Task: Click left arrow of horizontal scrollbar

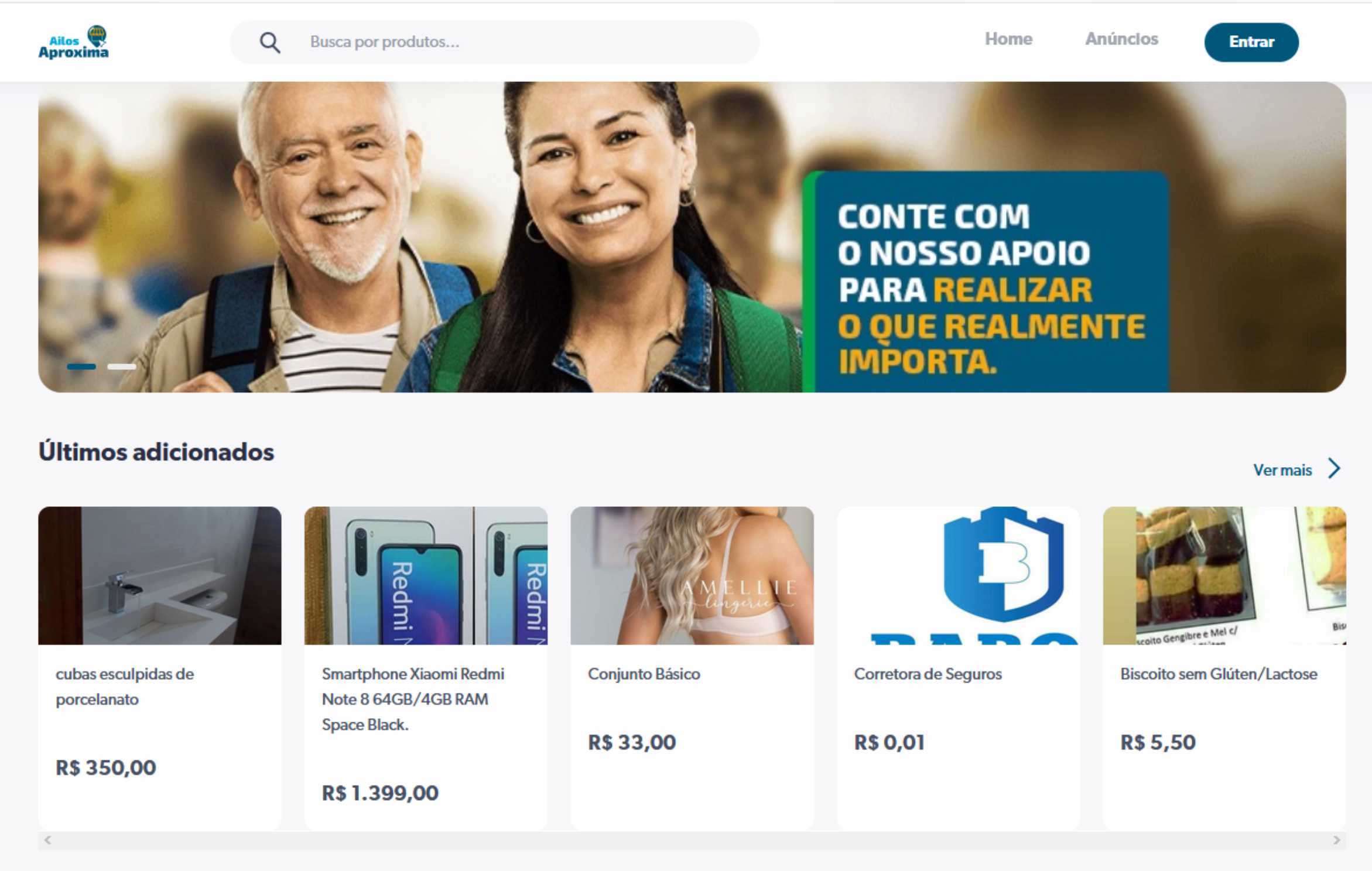Action: click(48, 840)
